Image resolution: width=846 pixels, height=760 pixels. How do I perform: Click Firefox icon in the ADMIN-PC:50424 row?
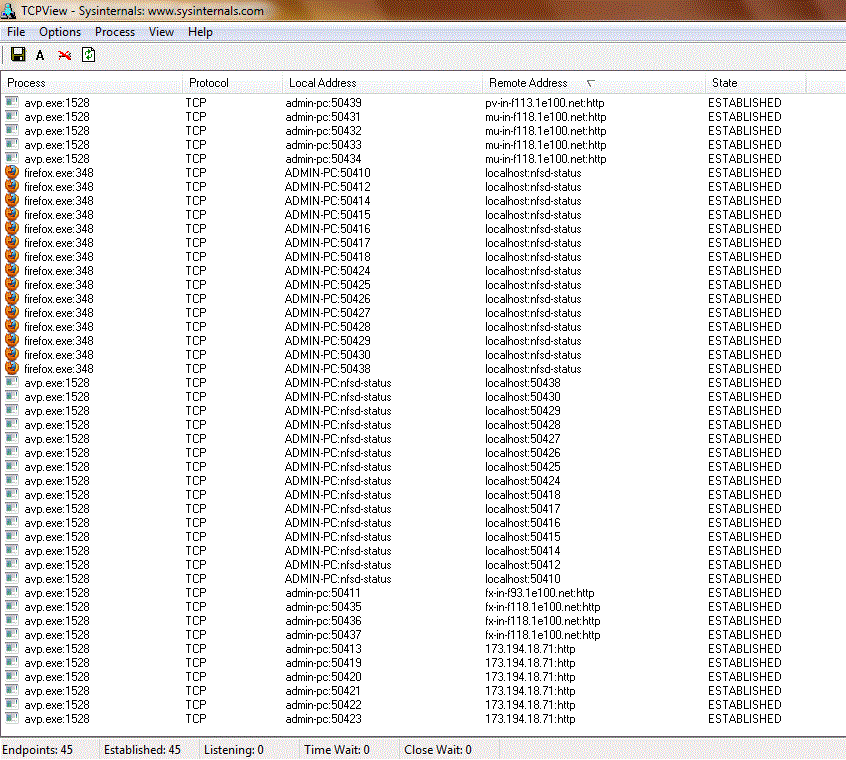[12, 270]
